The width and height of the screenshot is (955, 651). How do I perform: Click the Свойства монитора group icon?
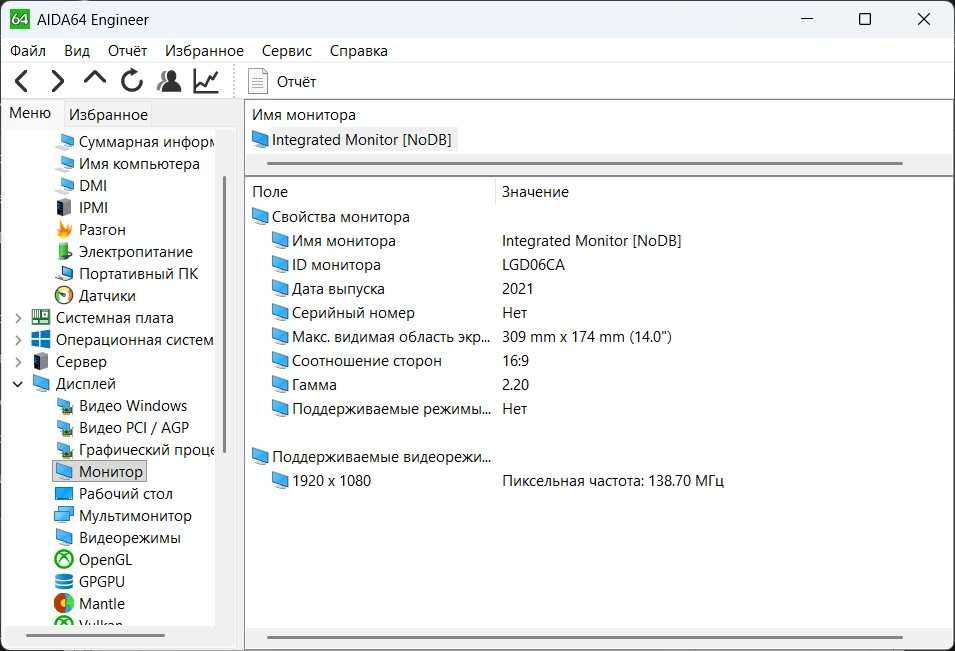coord(260,216)
